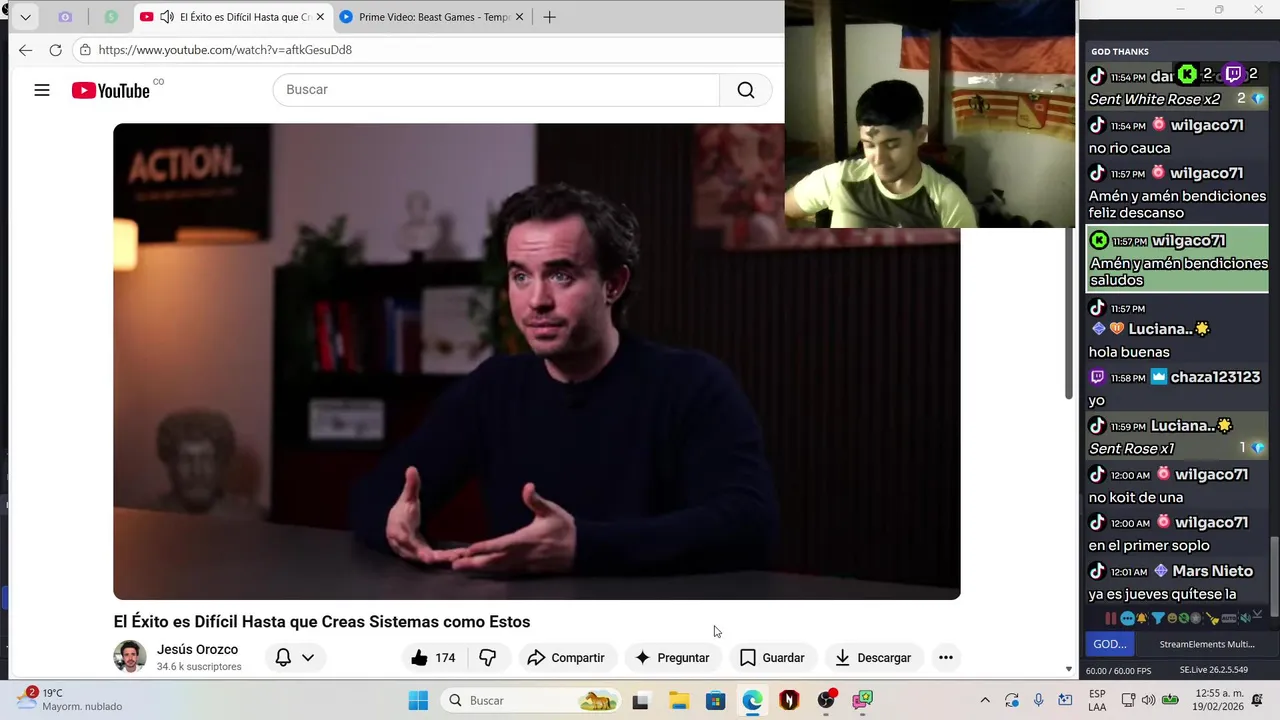
Task: Click the microphone tray icon
Action: (1039, 700)
